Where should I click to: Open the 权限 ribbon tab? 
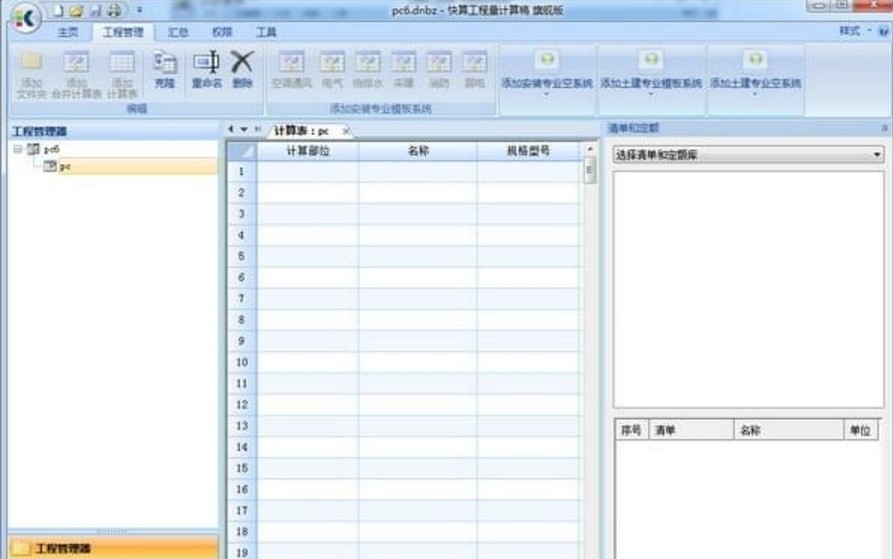pos(222,32)
